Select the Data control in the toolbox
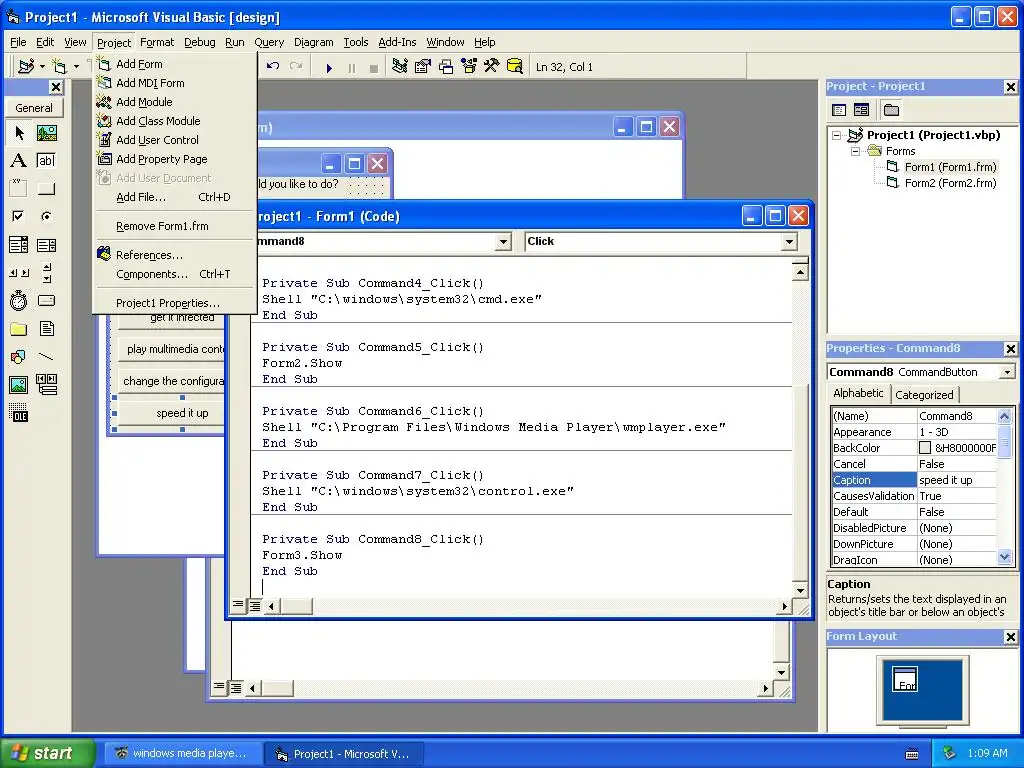 coord(46,385)
